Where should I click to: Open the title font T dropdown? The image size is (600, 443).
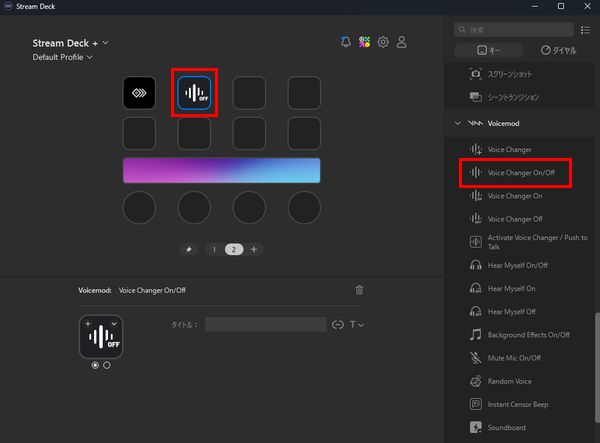click(x=357, y=325)
